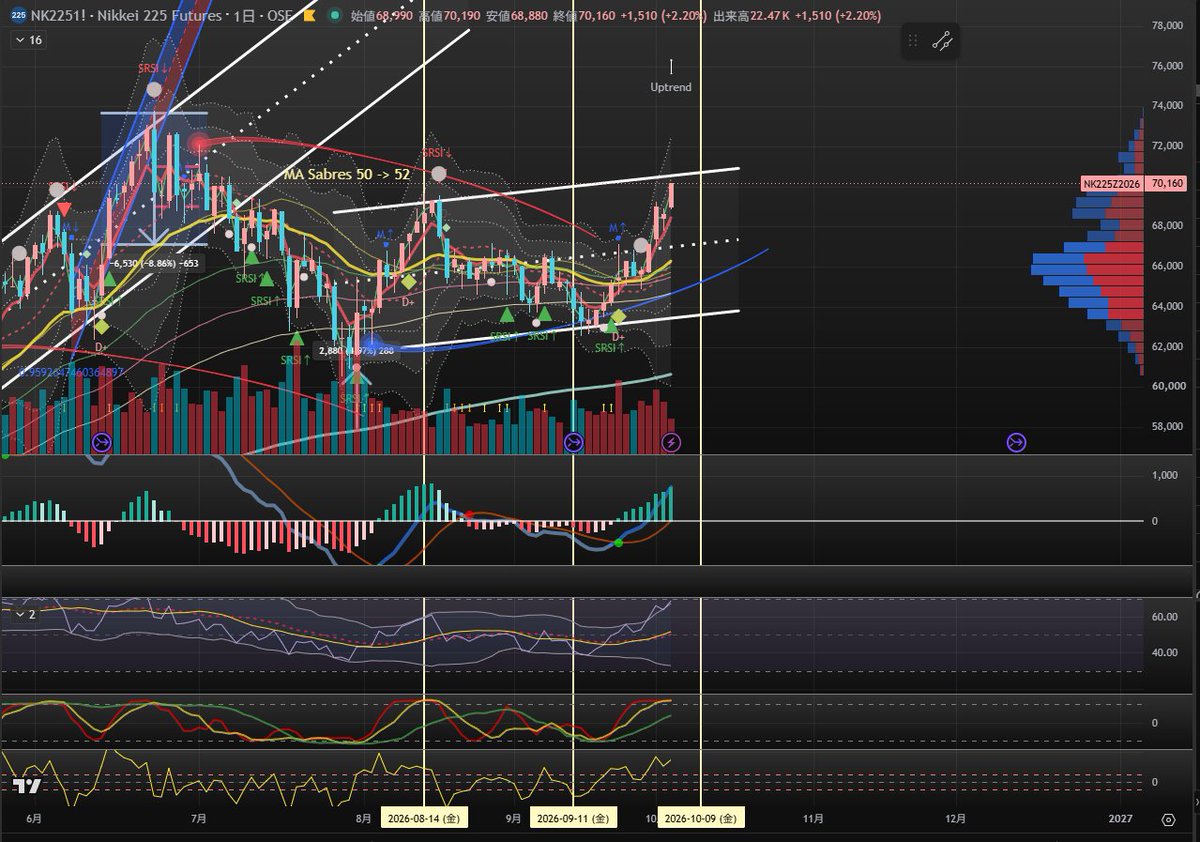Click the red dot on MACD crossover
The width and height of the screenshot is (1200, 842).
[469, 514]
